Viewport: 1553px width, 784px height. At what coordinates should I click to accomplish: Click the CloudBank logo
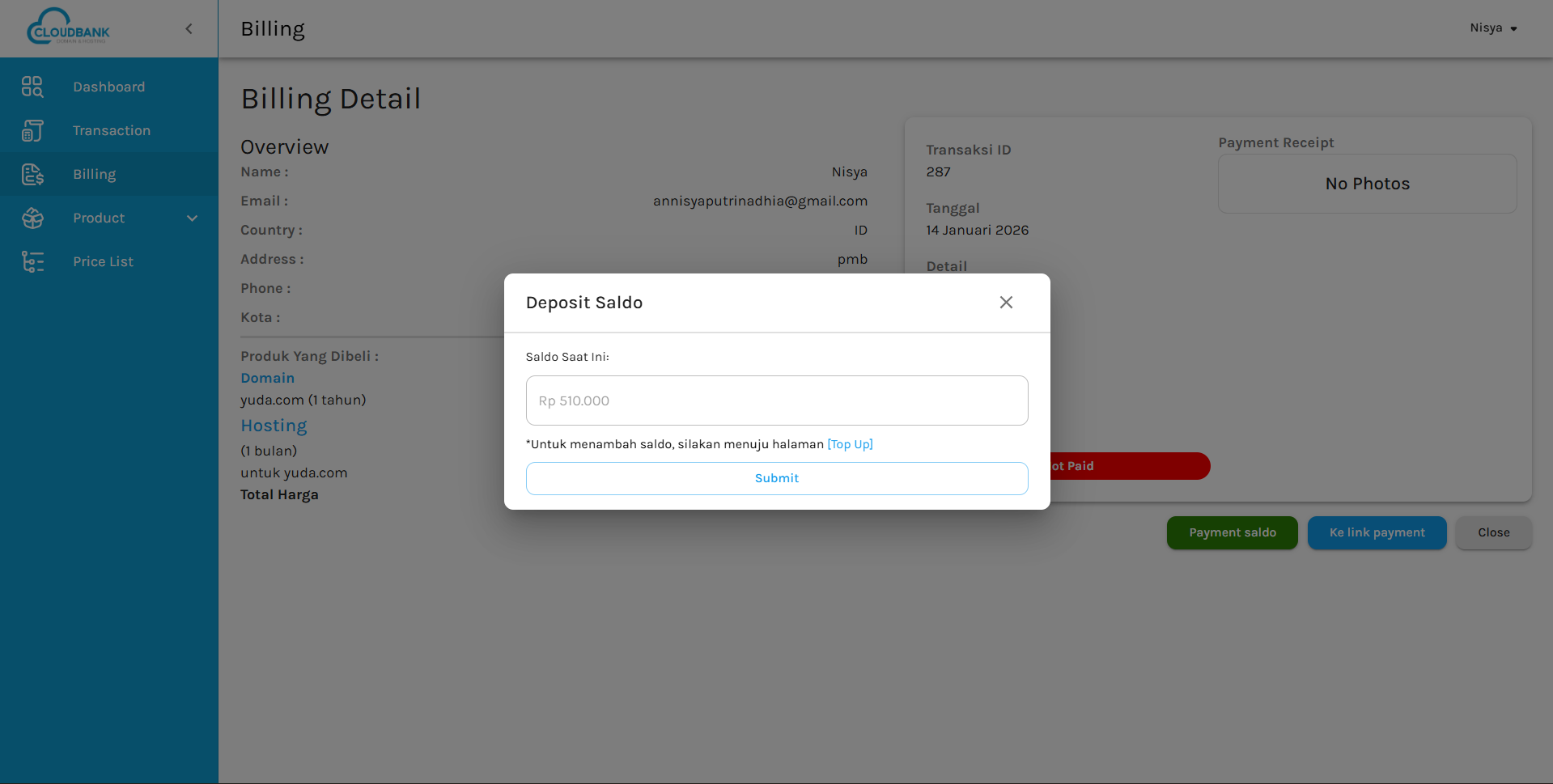point(68,28)
